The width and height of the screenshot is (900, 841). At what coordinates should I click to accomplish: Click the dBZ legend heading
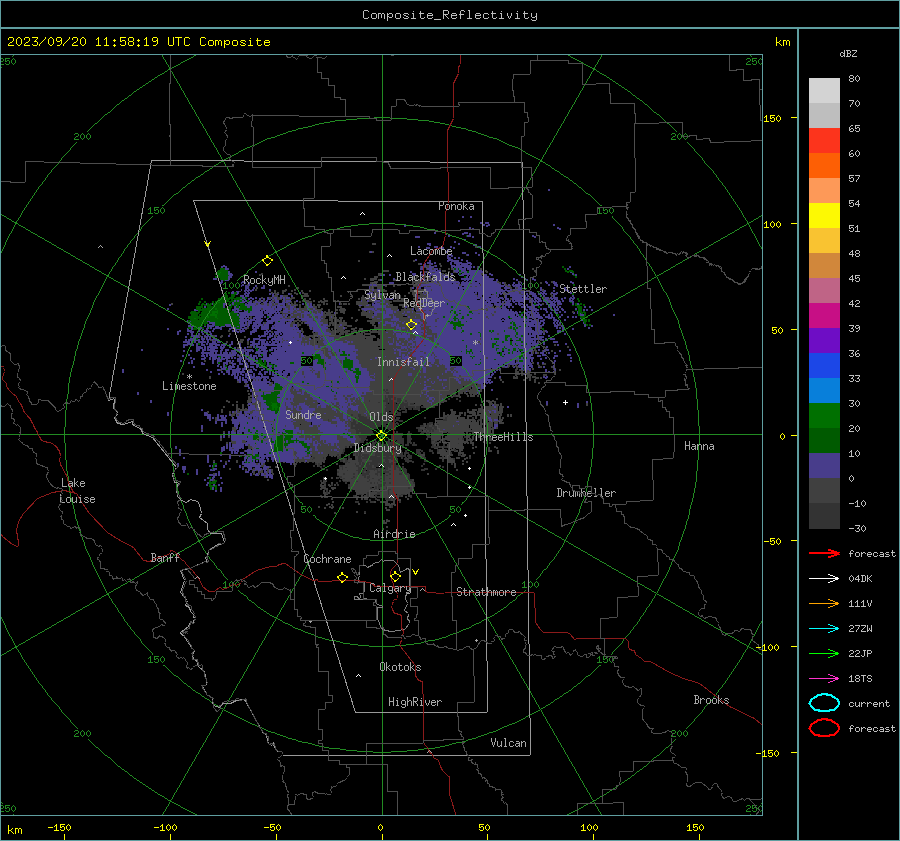(848, 53)
